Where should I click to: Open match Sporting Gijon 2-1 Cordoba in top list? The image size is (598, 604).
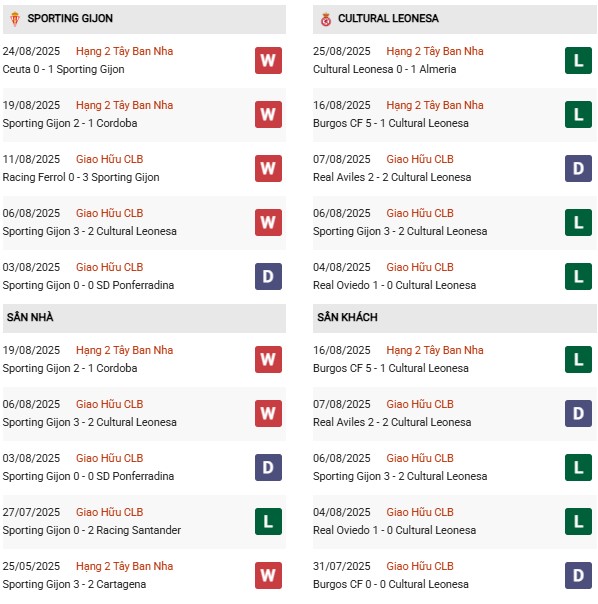pos(70,123)
